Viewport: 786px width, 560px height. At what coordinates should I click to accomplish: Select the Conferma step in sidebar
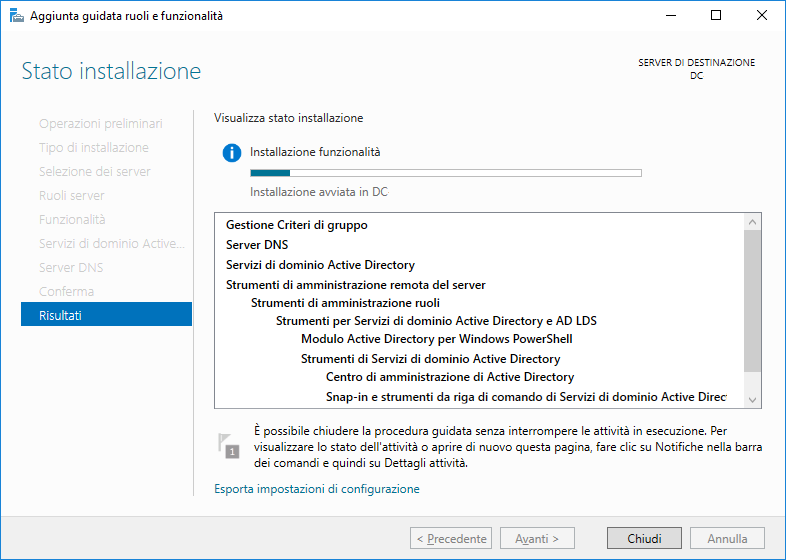point(66,291)
